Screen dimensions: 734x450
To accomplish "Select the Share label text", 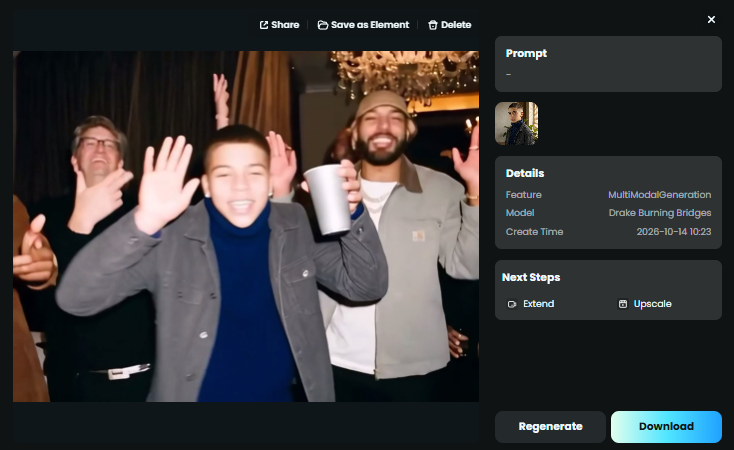I will [x=285, y=25].
